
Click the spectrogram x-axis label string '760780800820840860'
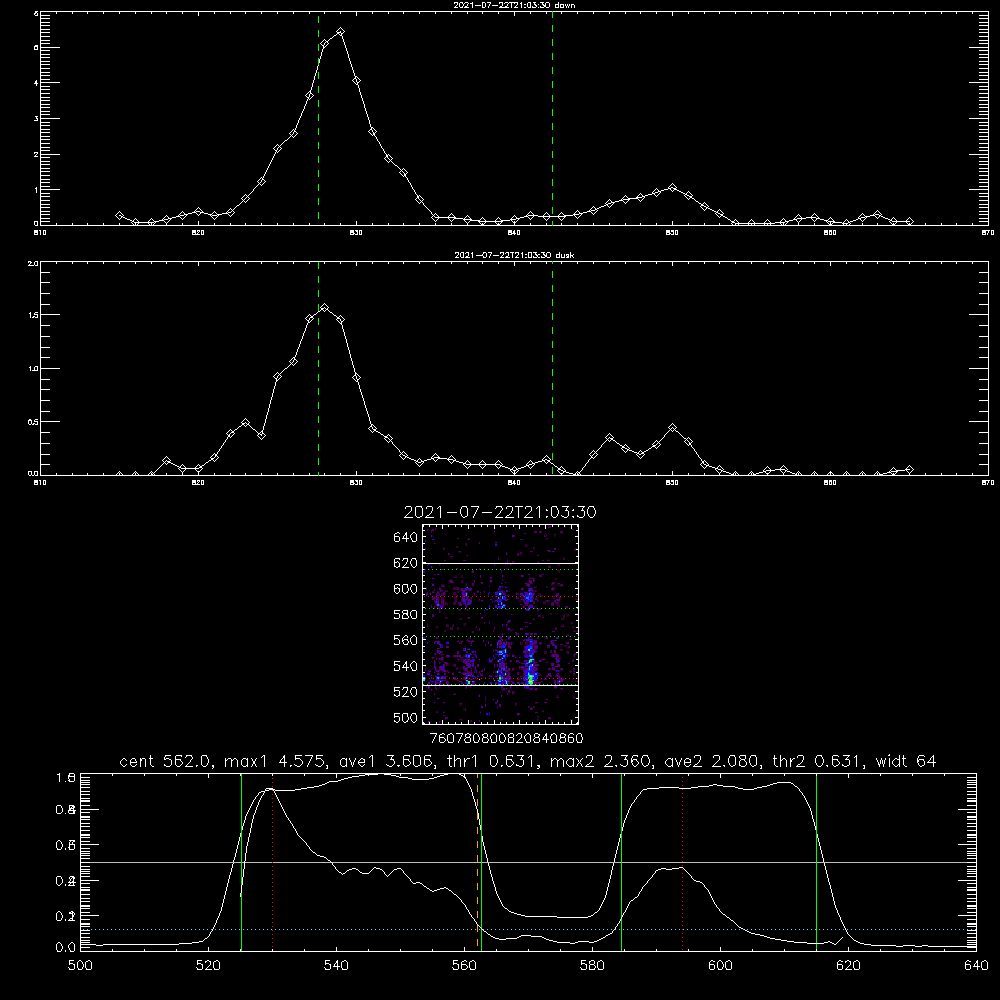(507, 738)
